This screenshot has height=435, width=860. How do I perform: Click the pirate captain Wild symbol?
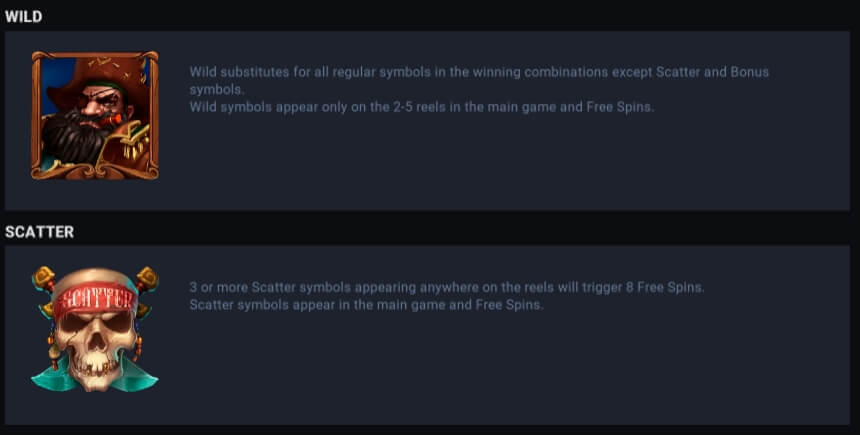point(95,115)
